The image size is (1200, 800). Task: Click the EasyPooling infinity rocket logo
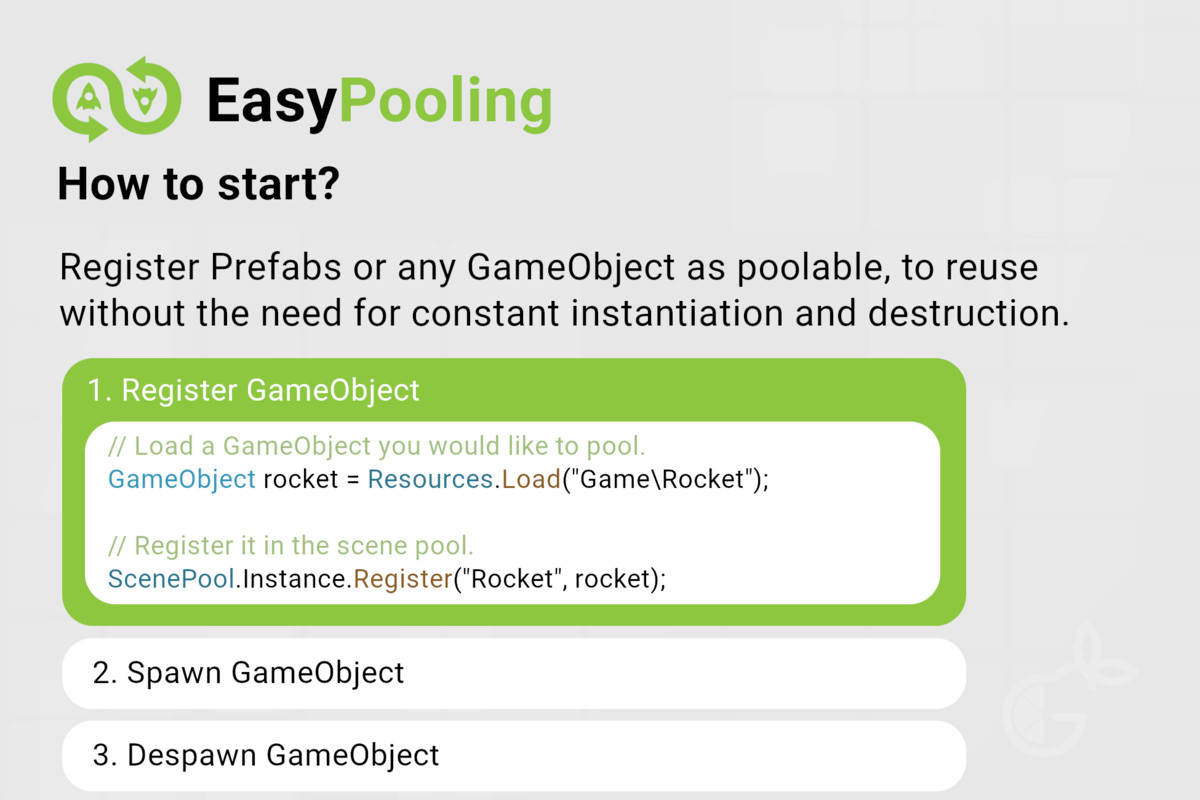pos(117,99)
